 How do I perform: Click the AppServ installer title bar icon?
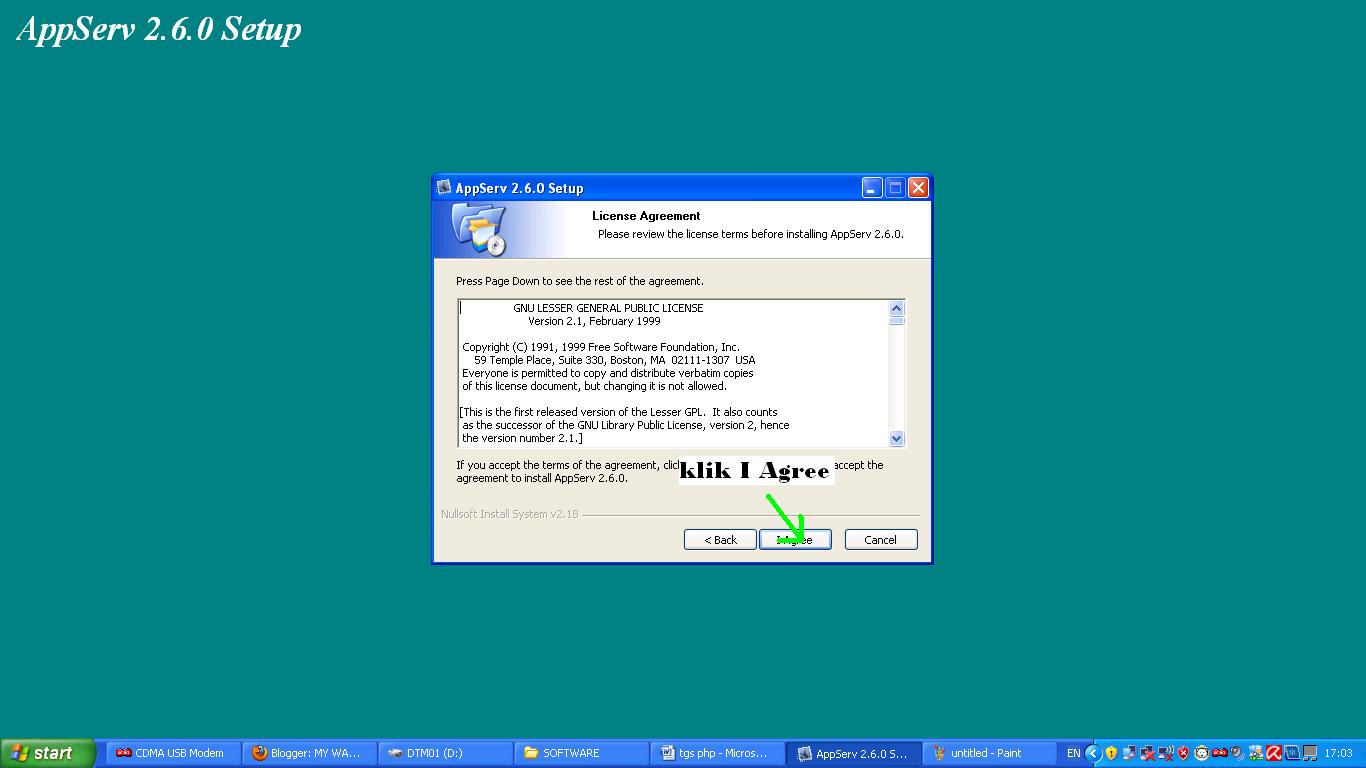click(444, 187)
